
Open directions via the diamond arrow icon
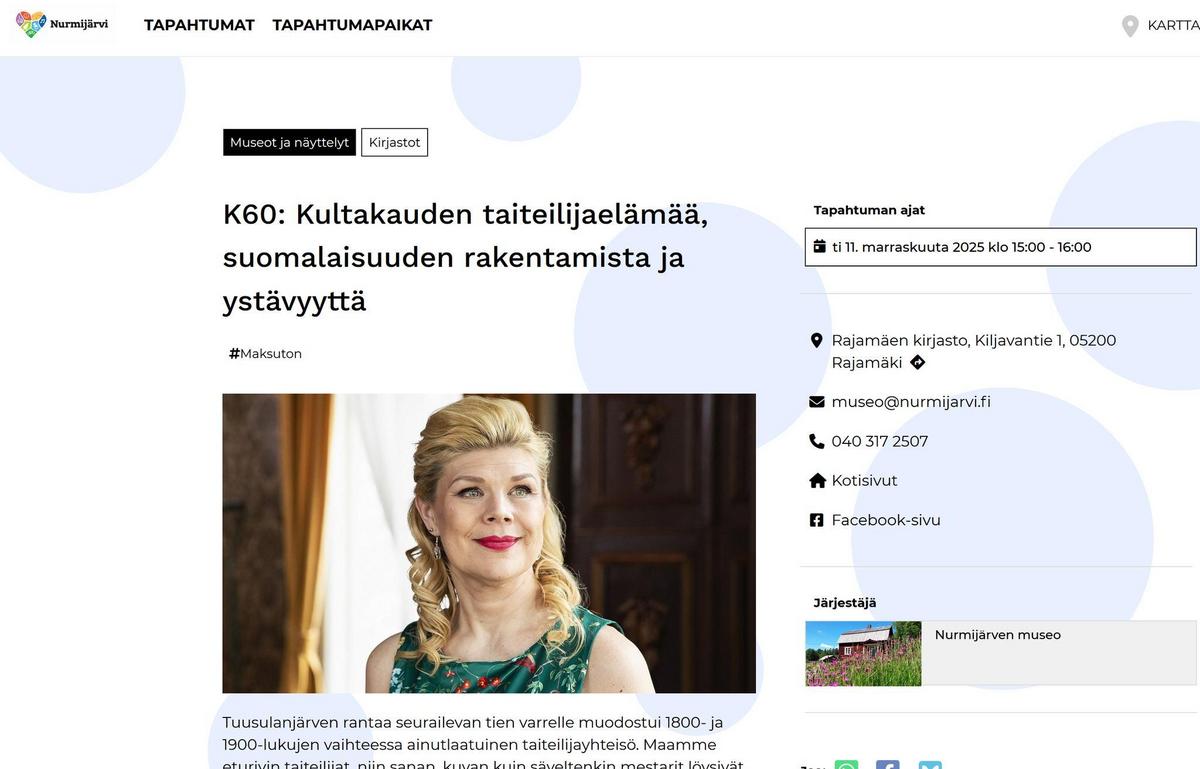coord(917,362)
